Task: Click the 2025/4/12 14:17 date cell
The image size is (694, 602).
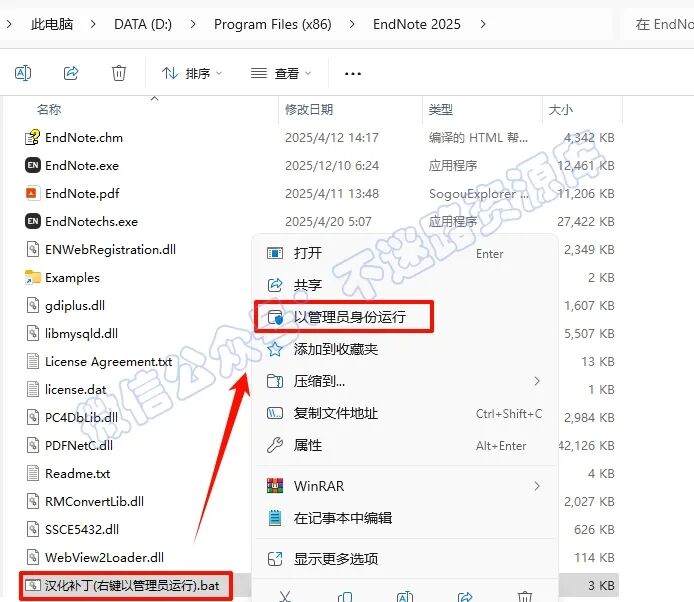Action: point(332,138)
